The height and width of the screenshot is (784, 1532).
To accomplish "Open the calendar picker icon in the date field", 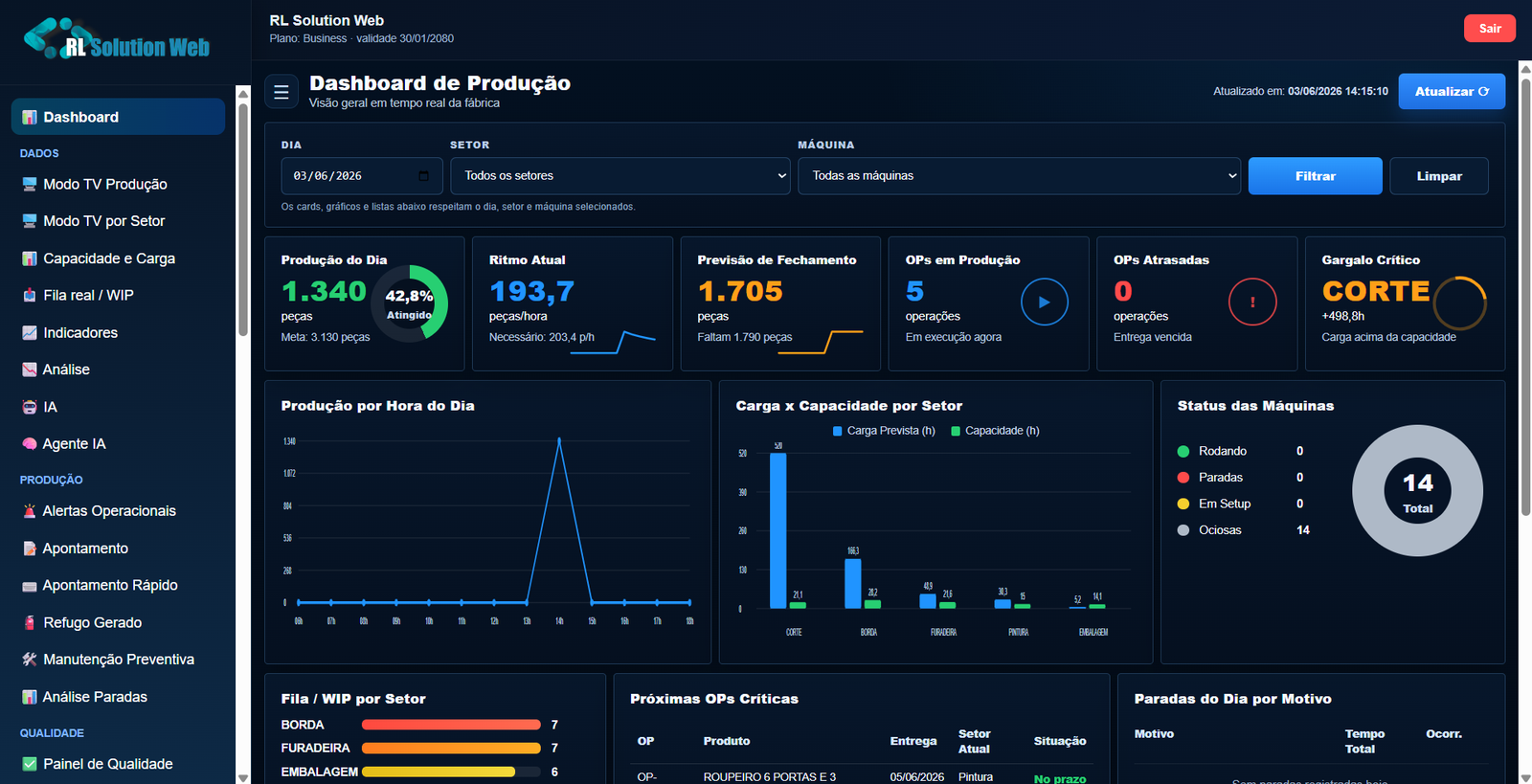I will [x=424, y=176].
